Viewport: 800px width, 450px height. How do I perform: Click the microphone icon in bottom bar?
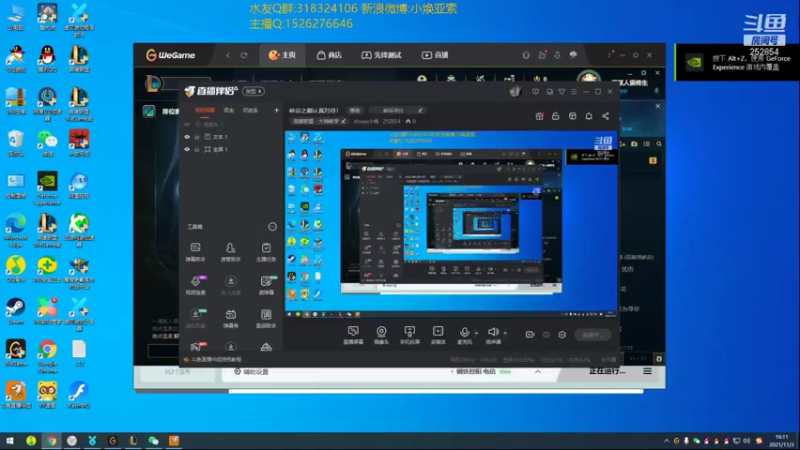click(x=464, y=333)
